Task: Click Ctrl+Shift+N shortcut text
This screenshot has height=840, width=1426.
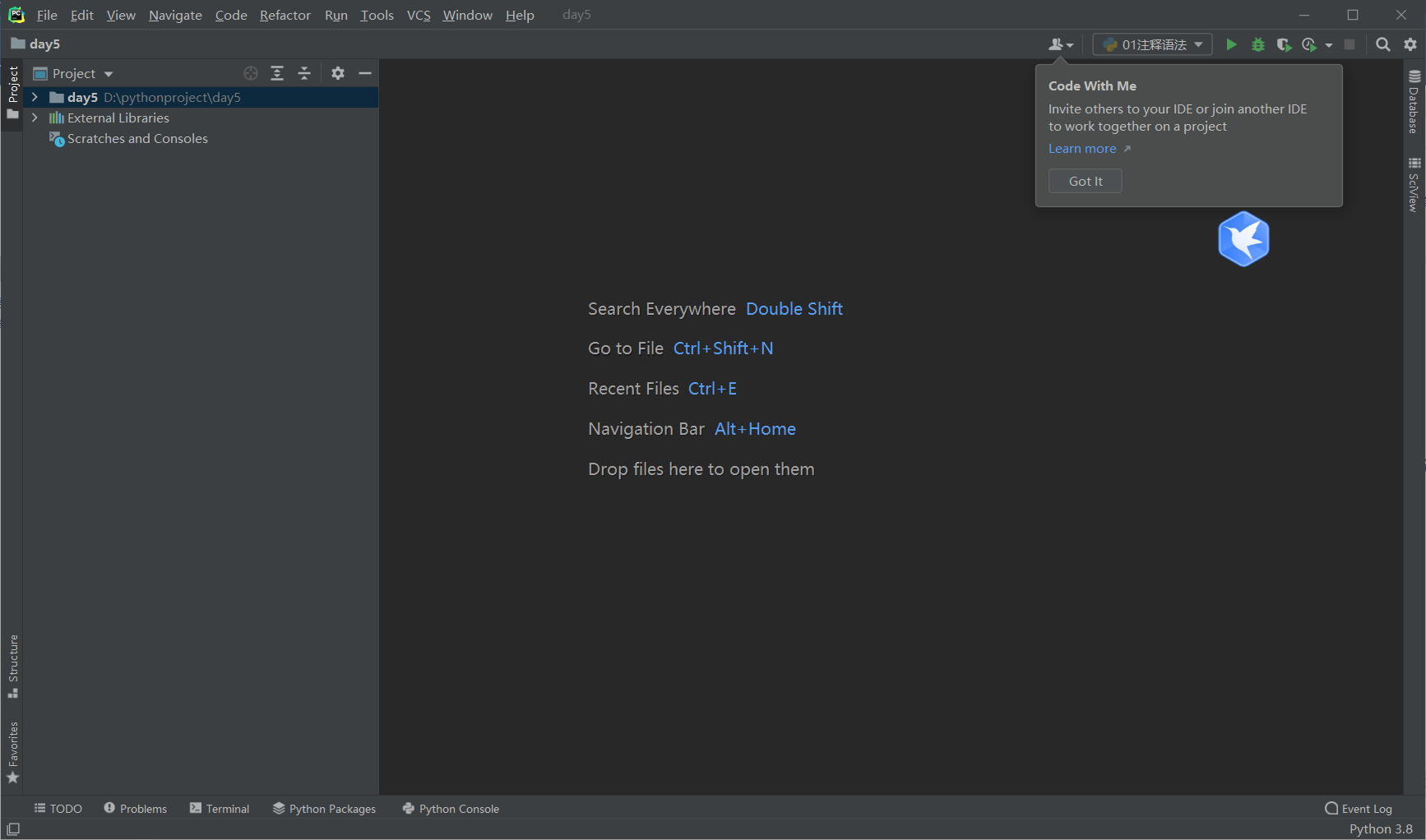Action: pos(724,348)
